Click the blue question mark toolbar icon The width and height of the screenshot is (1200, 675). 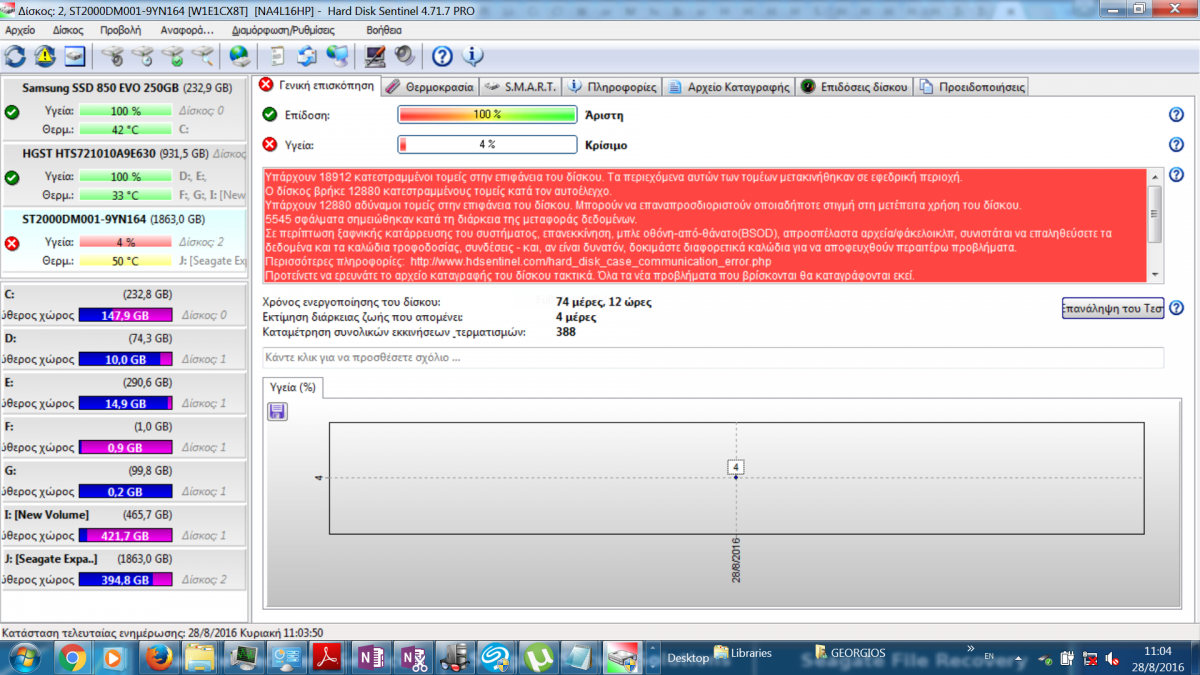pyautogui.click(x=442, y=55)
